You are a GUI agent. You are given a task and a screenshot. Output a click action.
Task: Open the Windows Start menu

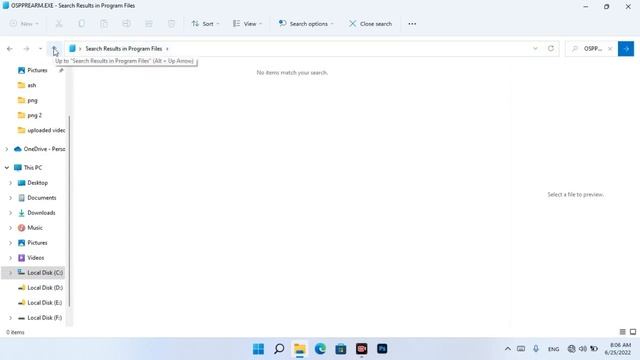coord(258,349)
